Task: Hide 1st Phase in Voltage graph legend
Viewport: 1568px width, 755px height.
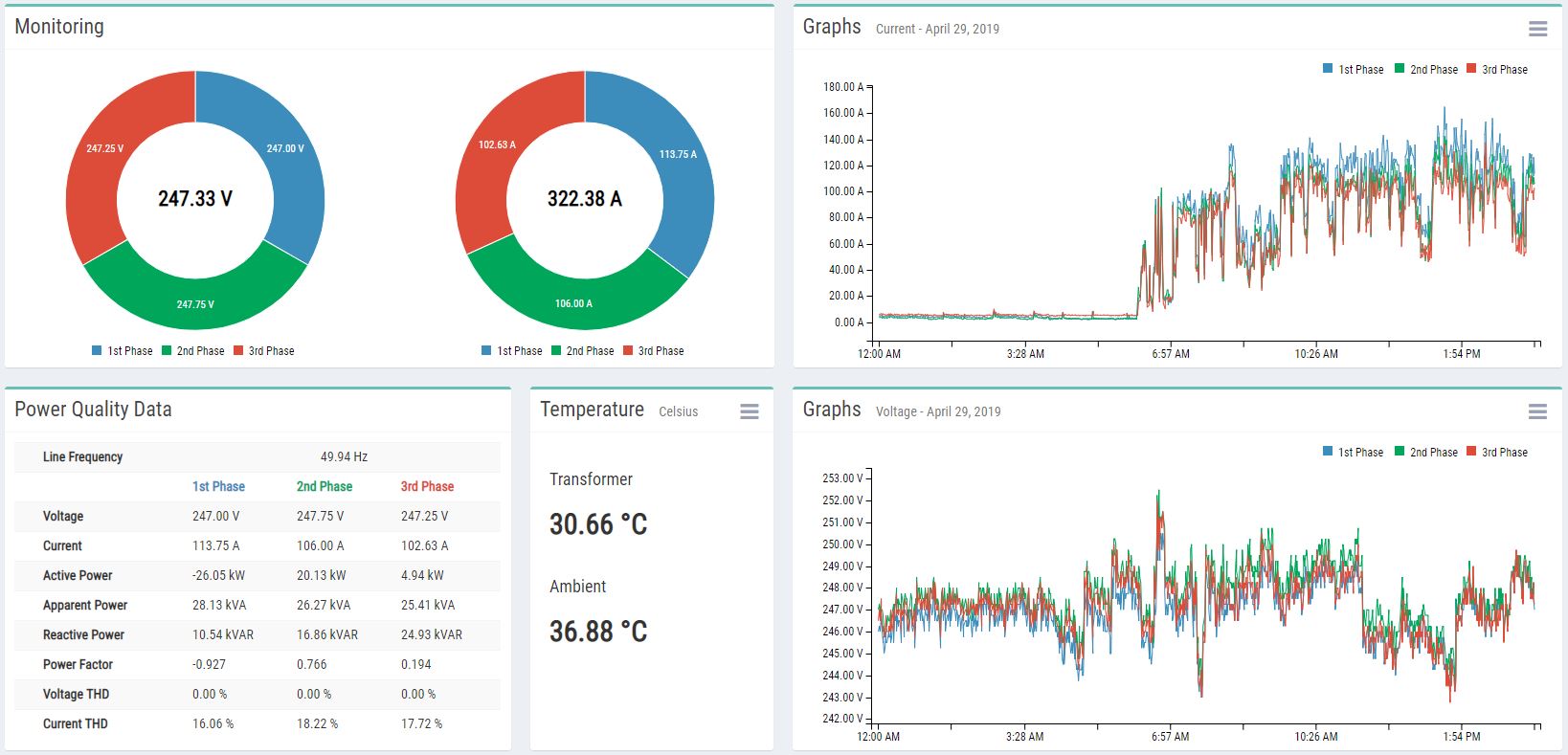Action: 1353,453
